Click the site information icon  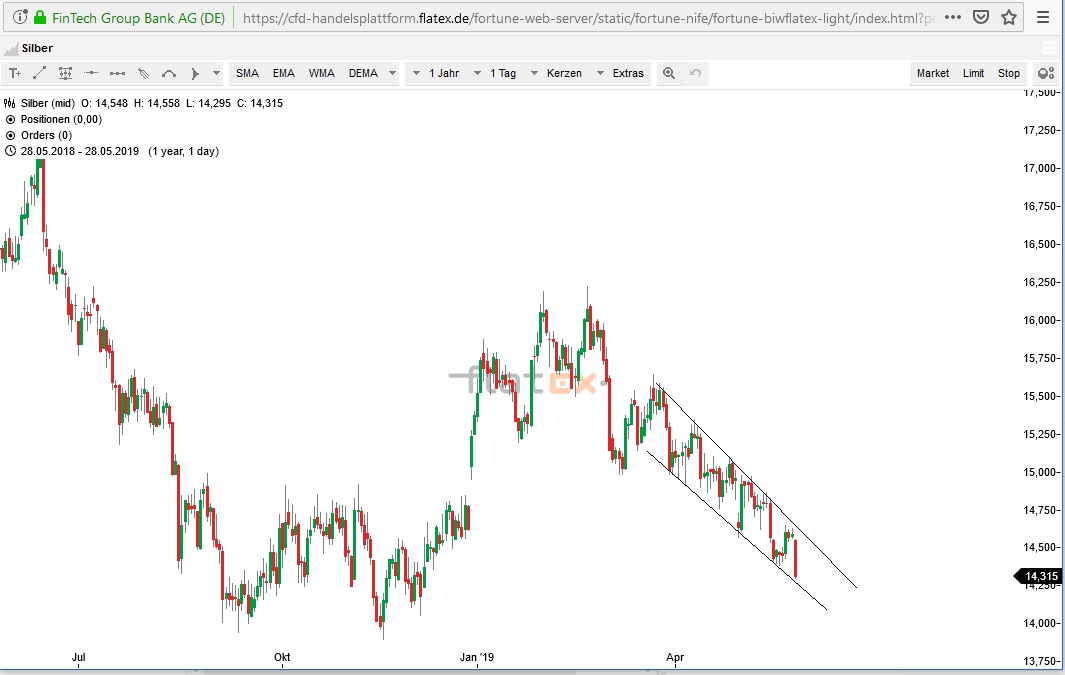click(x=20, y=18)
